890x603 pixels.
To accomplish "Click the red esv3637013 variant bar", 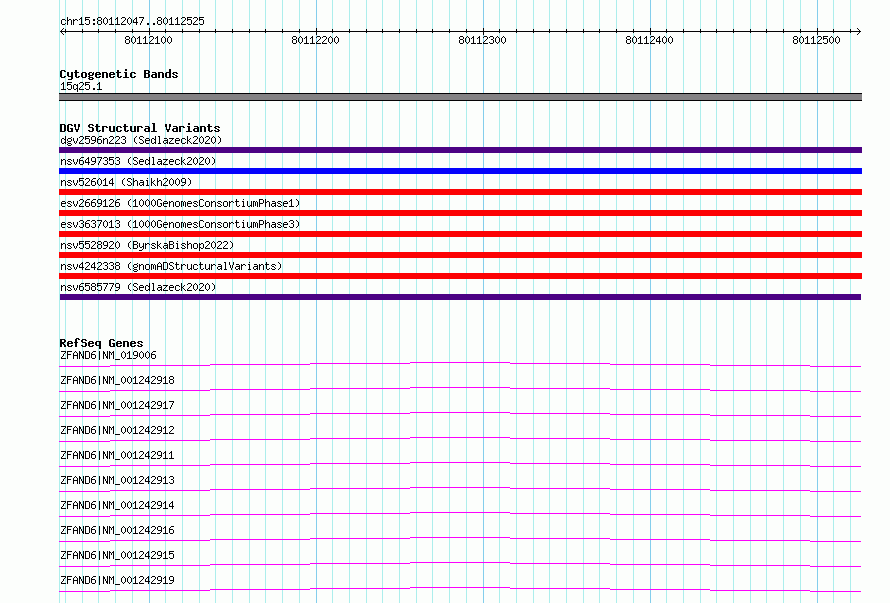I will pos(460,234).
